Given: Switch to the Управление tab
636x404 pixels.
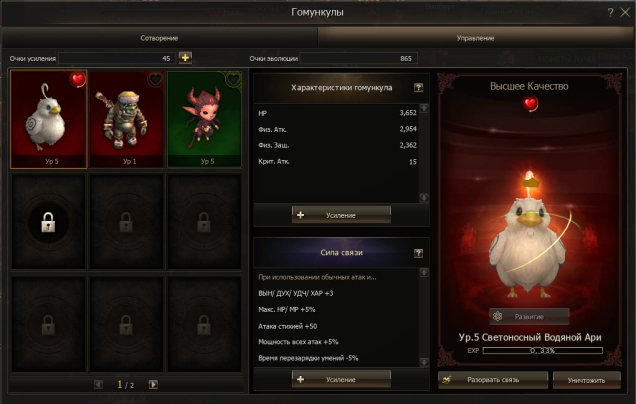Looking at the screenshot, I should tap(475, 38).
